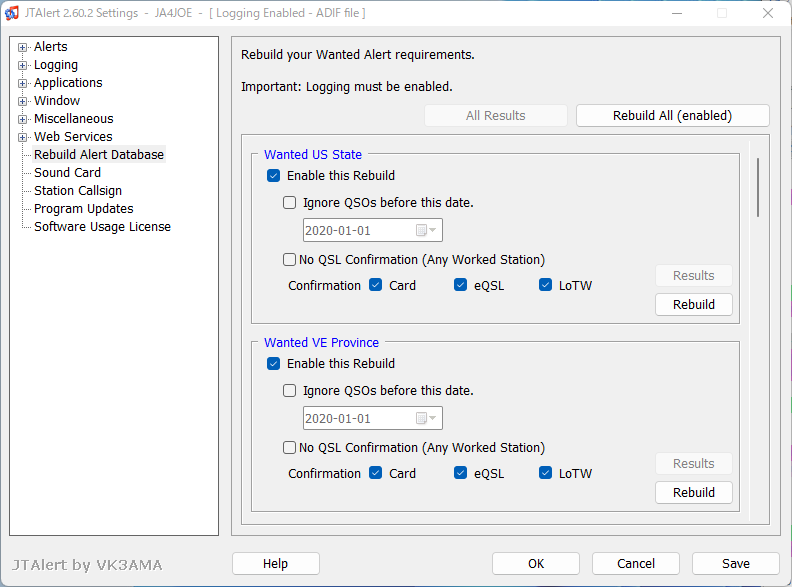The width and height of the screenshot is (792, 587).
Task: Click the Save button
Action: click(x=736, y=564)
